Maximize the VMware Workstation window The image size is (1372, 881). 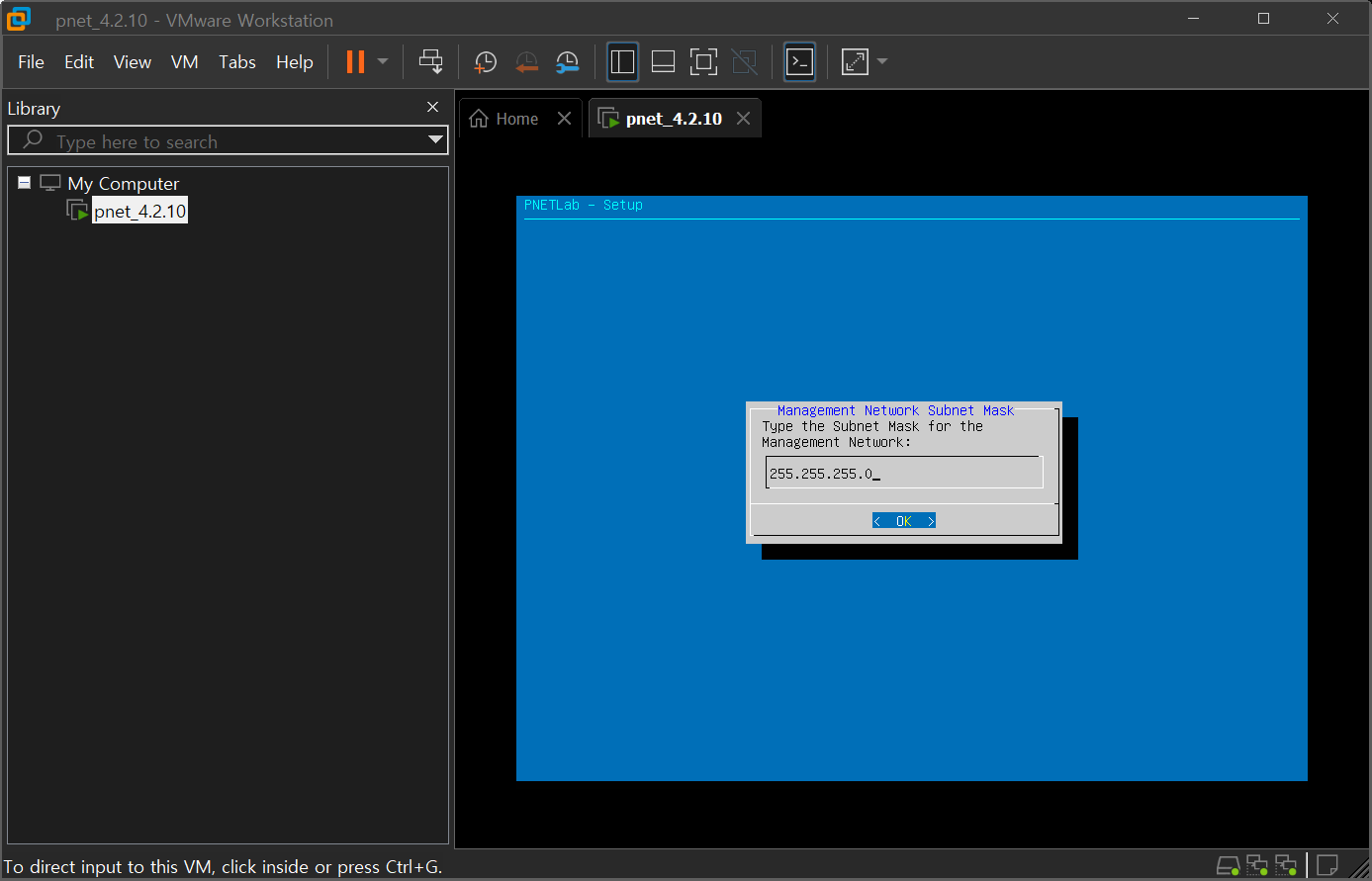[x=1263, y=19]
